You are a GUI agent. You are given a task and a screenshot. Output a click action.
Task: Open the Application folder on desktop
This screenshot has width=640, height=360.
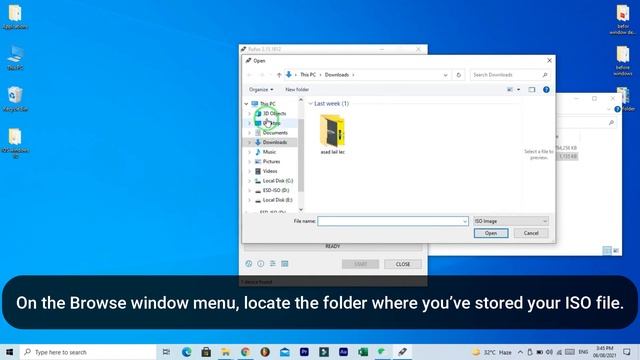[15, 17]
